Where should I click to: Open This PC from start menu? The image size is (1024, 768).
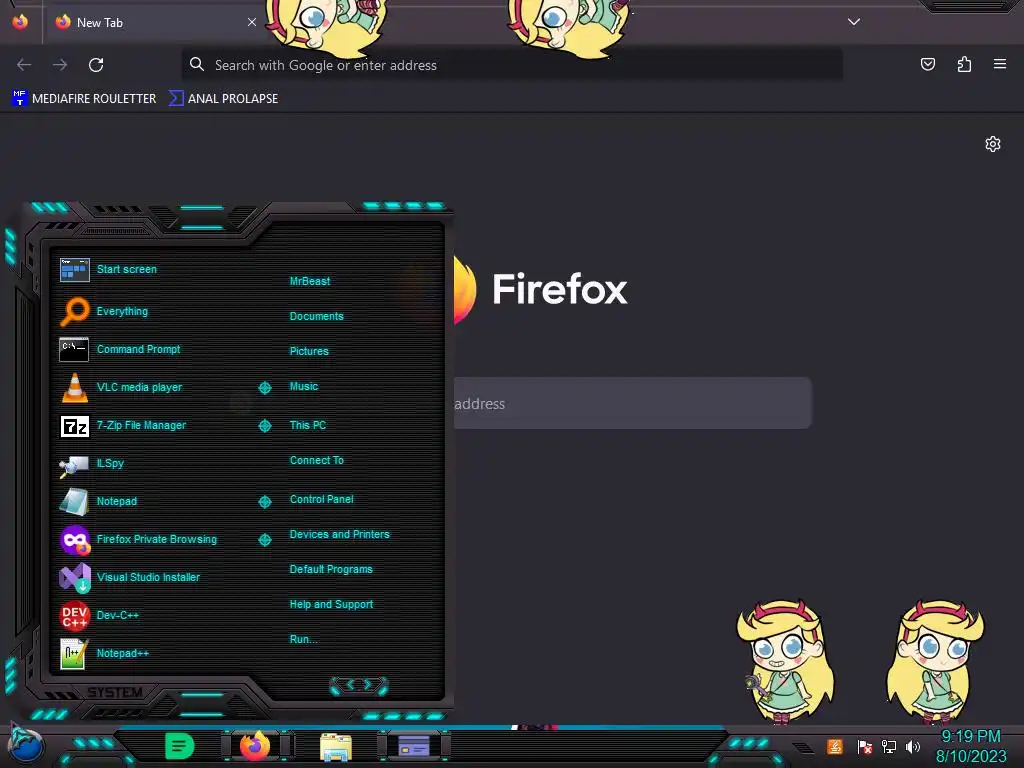click(x=308, y=425)
